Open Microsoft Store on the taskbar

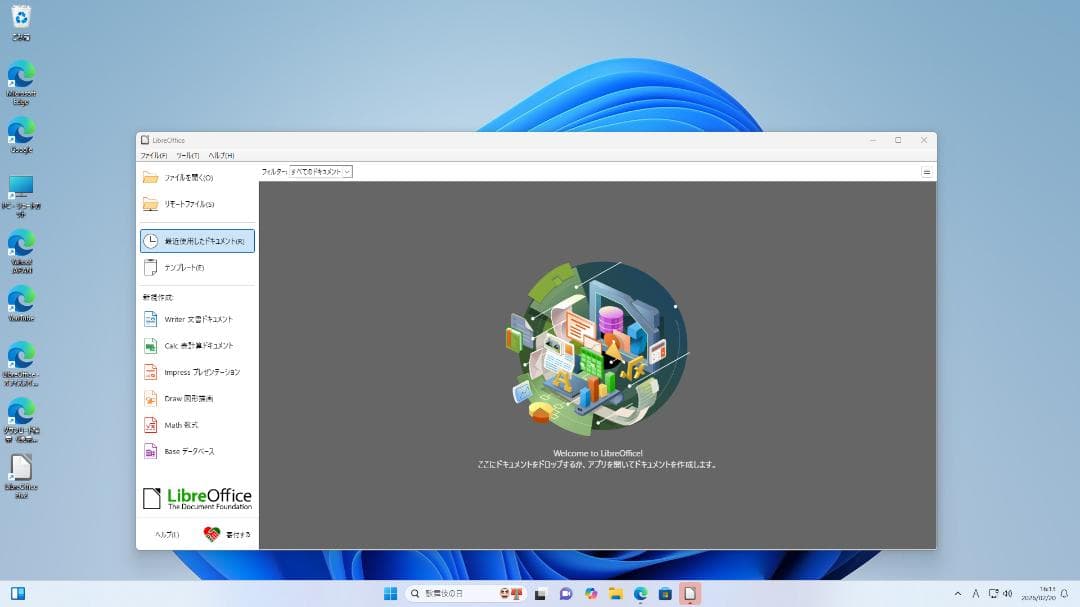(x=665, y=593)
